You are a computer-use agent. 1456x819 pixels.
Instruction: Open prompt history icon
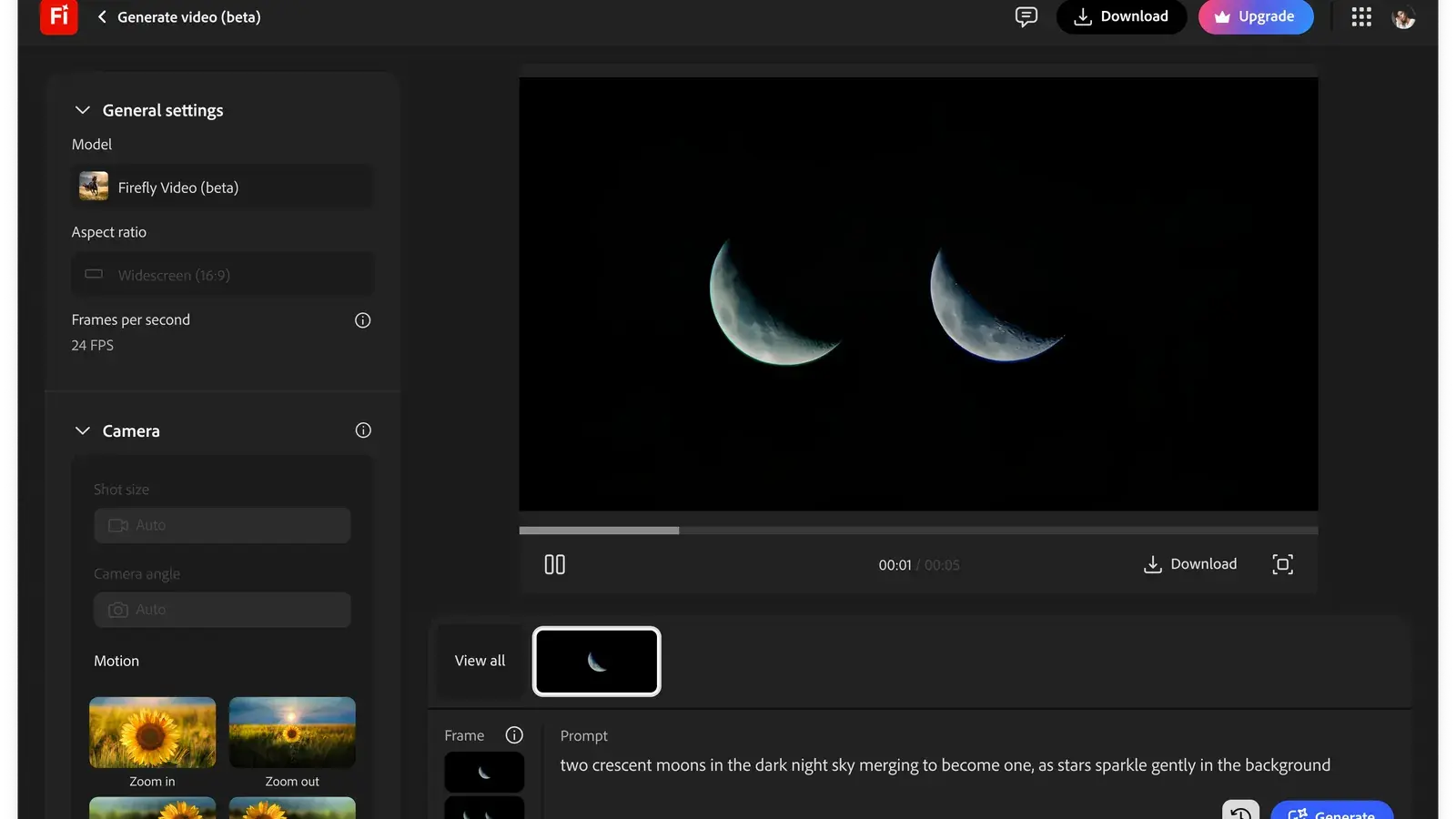click(x=1240, y=810)
